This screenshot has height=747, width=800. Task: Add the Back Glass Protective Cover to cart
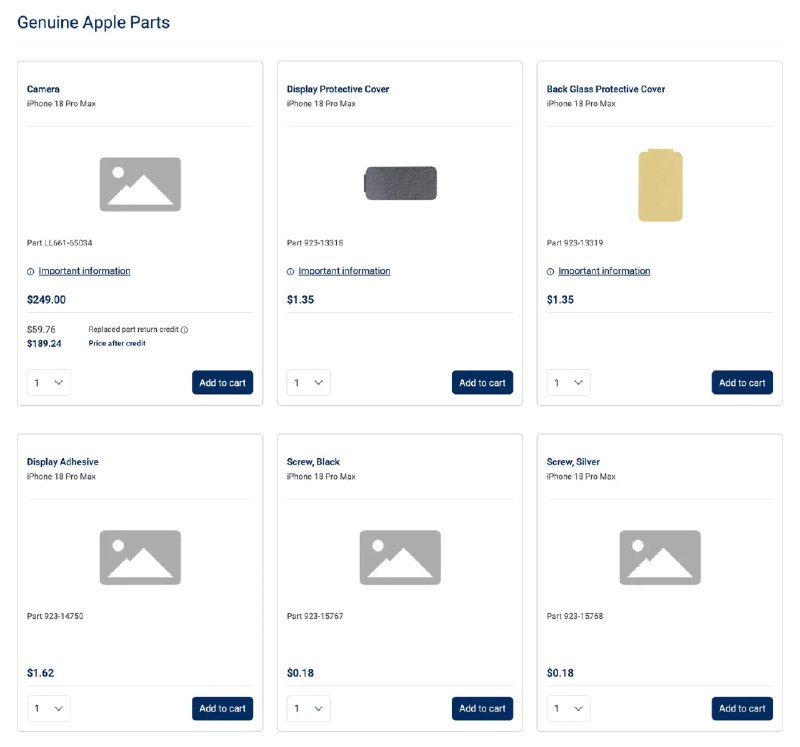coord(742,383)
